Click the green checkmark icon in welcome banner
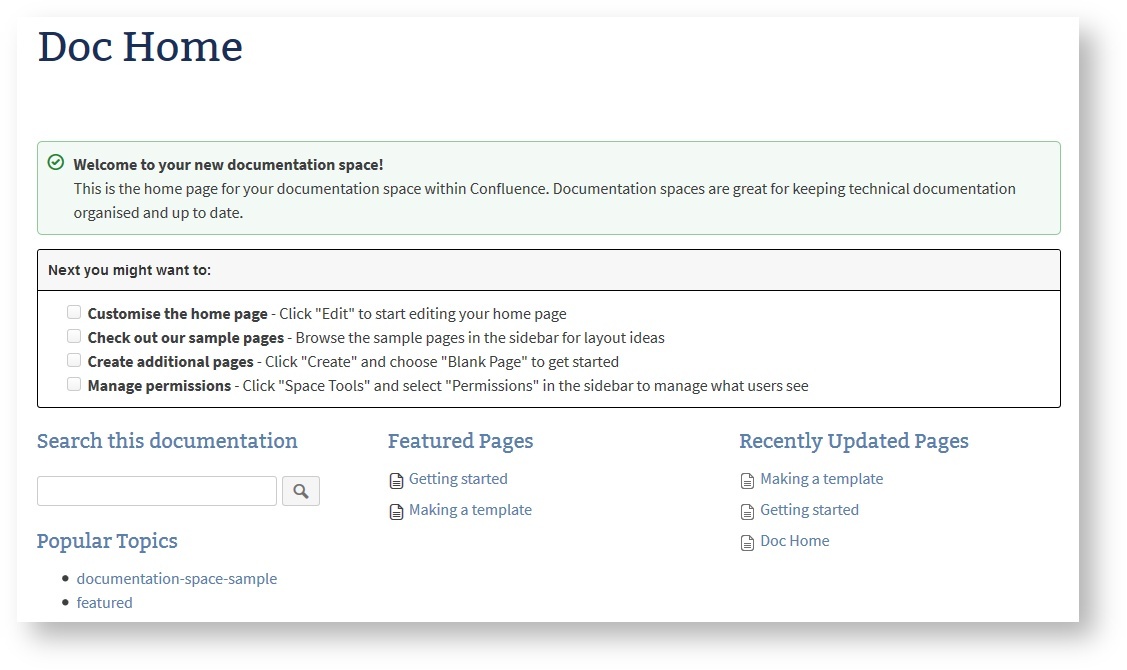 pos(56,163)
